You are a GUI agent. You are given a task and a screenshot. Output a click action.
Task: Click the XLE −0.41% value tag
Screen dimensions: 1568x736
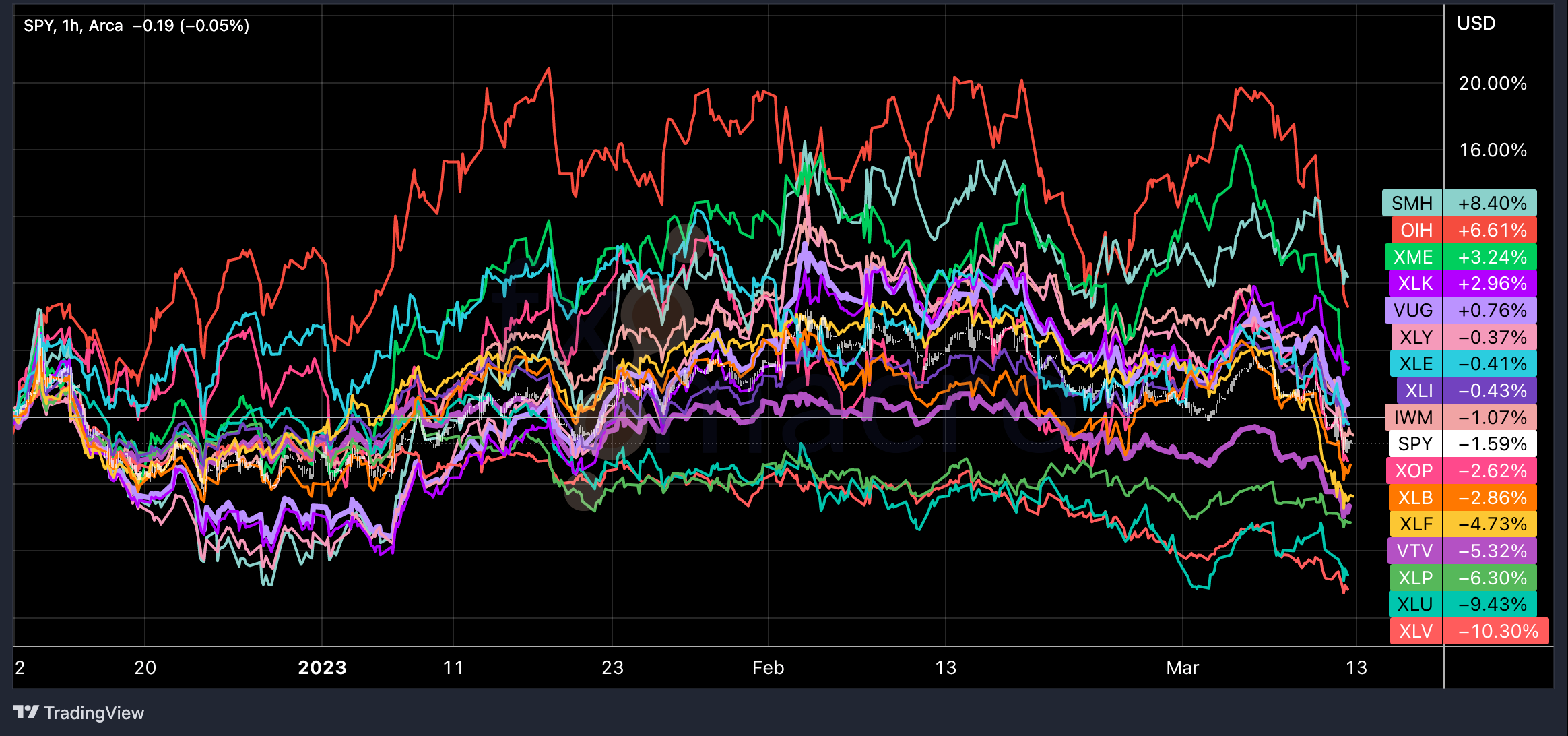click(1490, 363)
